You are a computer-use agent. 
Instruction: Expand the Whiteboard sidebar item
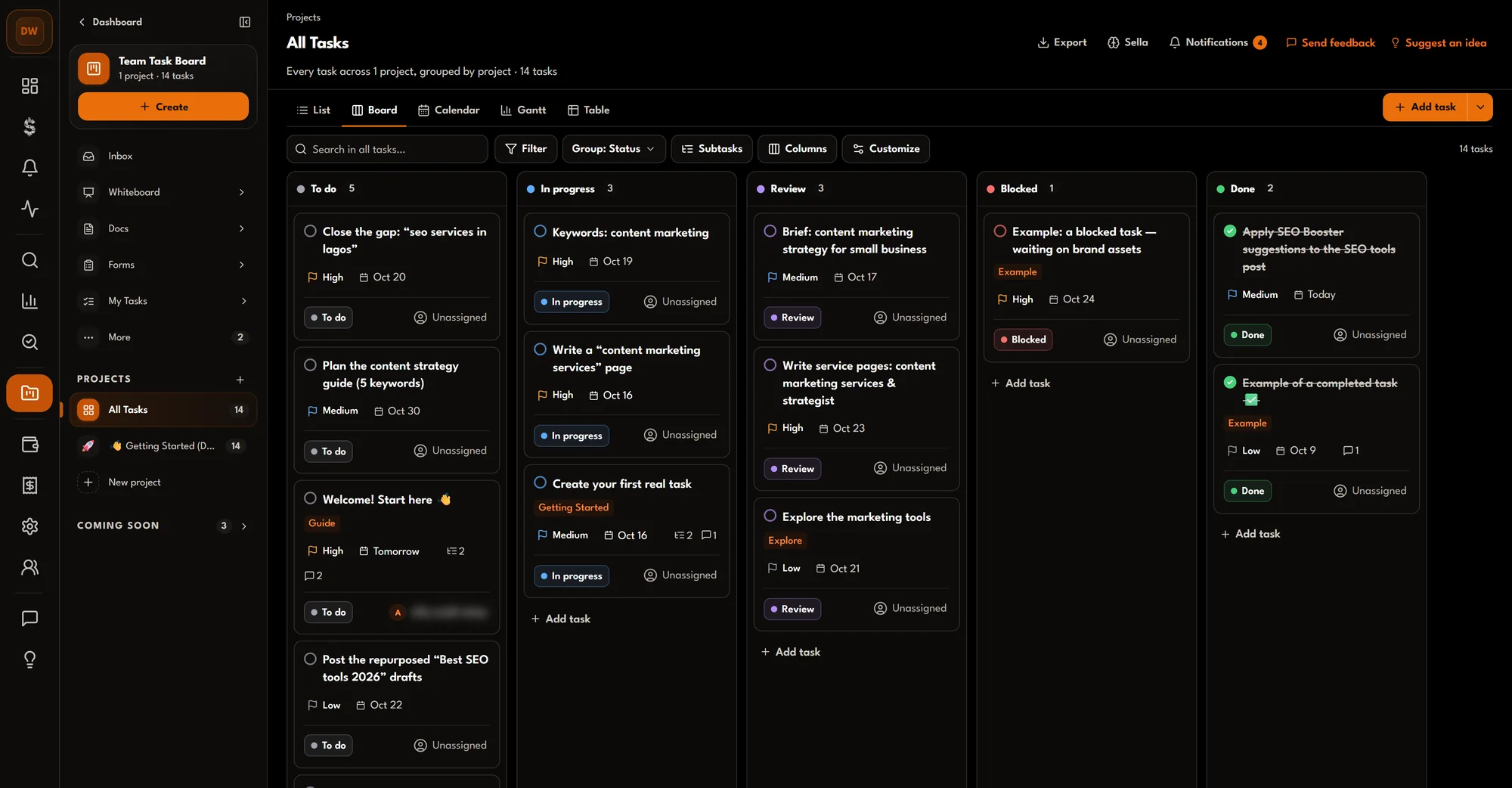tap(241, 192)
